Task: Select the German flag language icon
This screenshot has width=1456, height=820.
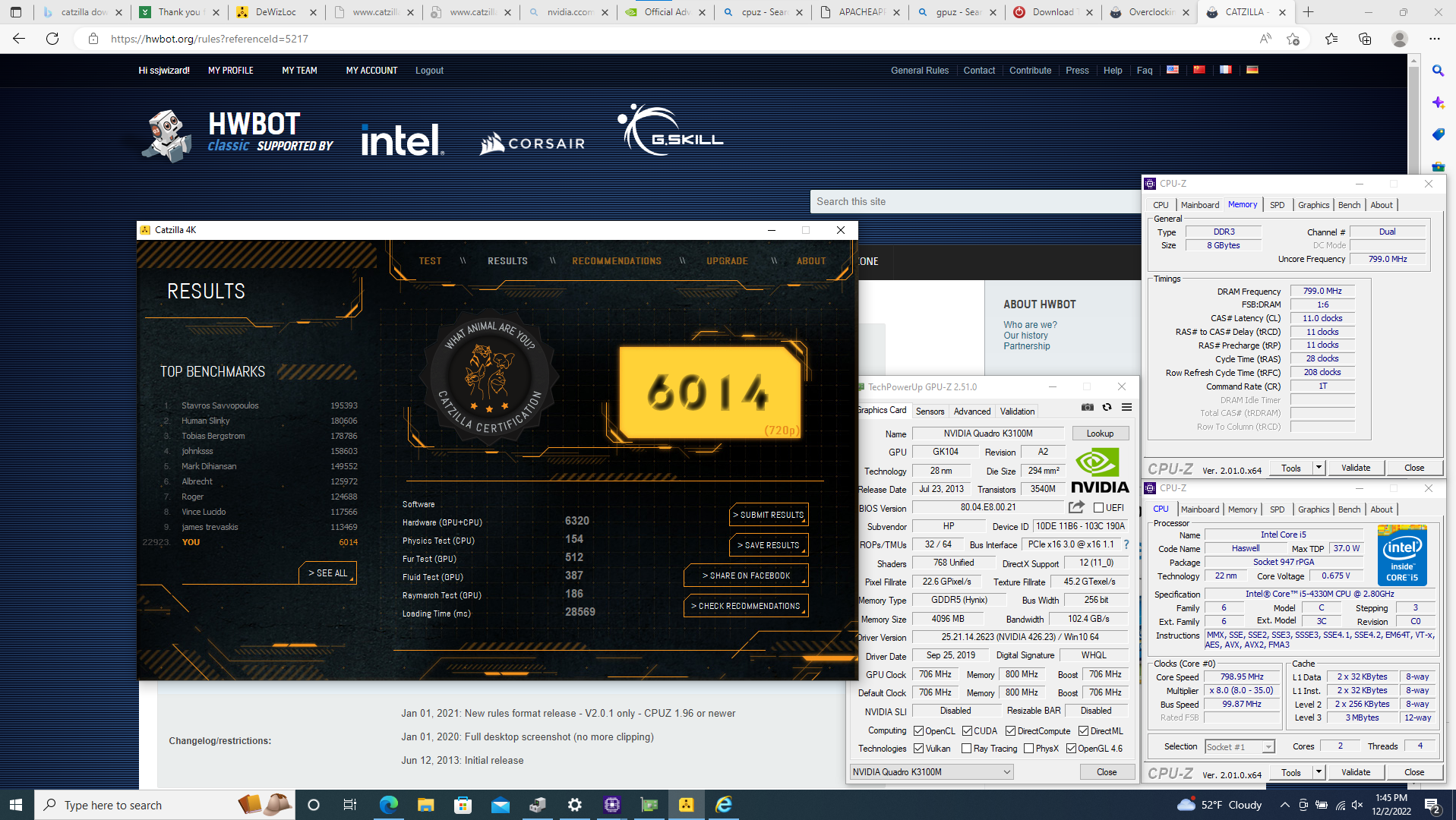Action: (1252, 70)
